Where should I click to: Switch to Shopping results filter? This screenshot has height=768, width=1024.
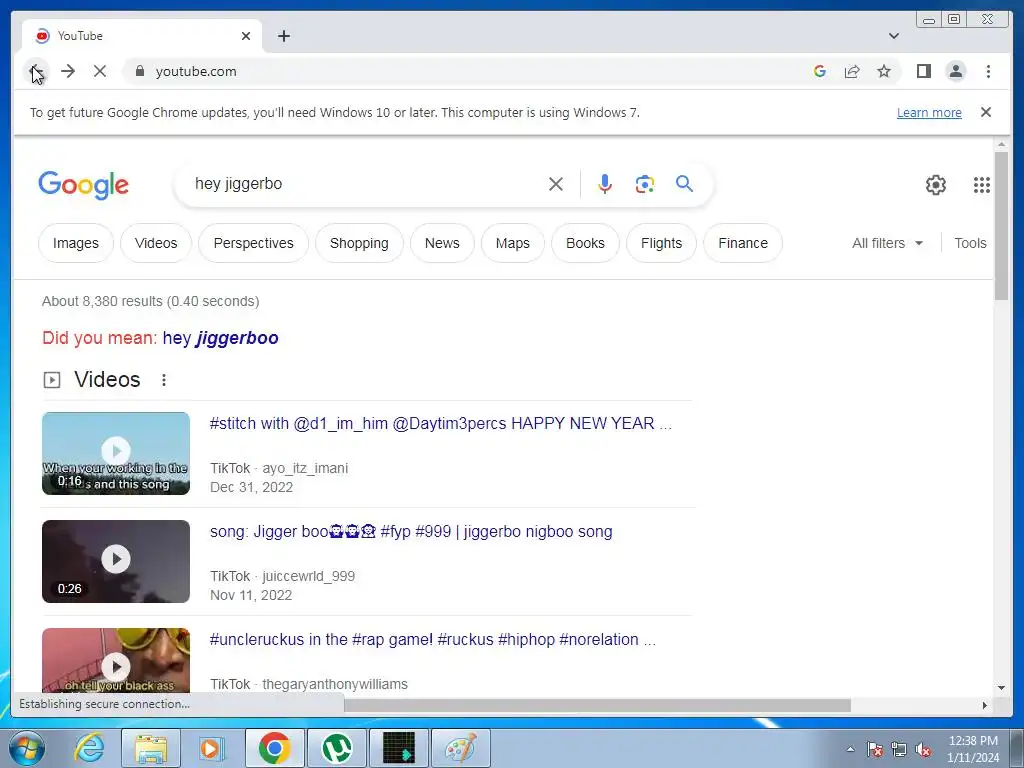pos(359,243)
